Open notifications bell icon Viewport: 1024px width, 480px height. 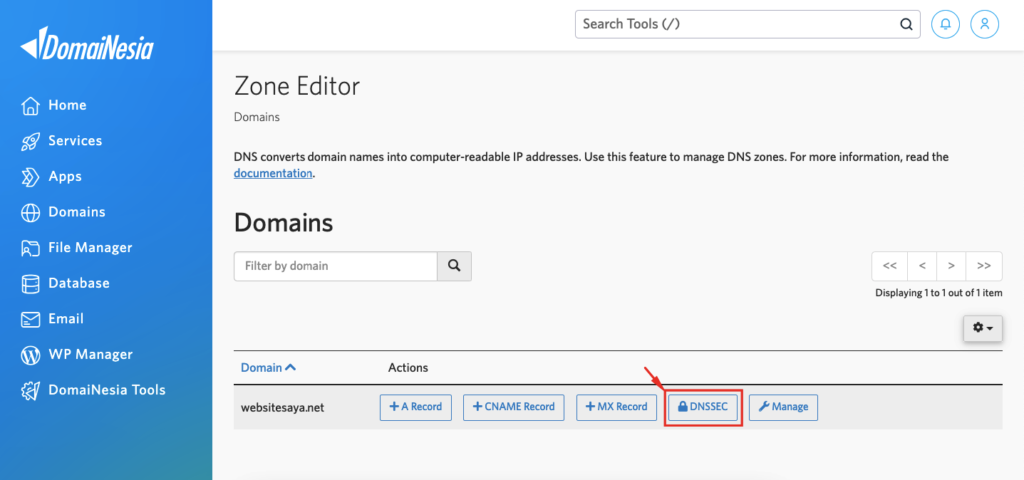(x=945, y=24)
